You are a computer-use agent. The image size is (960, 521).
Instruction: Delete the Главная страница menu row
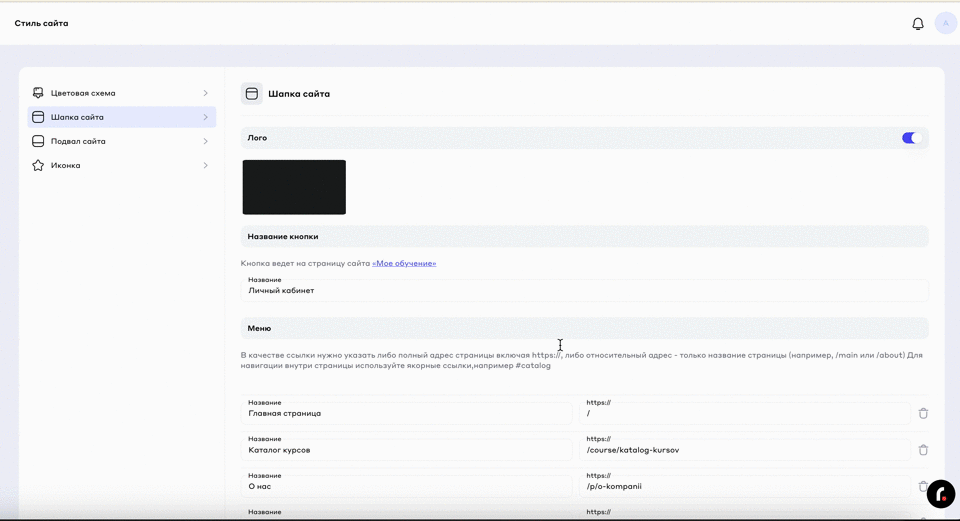tap(923, 413)
